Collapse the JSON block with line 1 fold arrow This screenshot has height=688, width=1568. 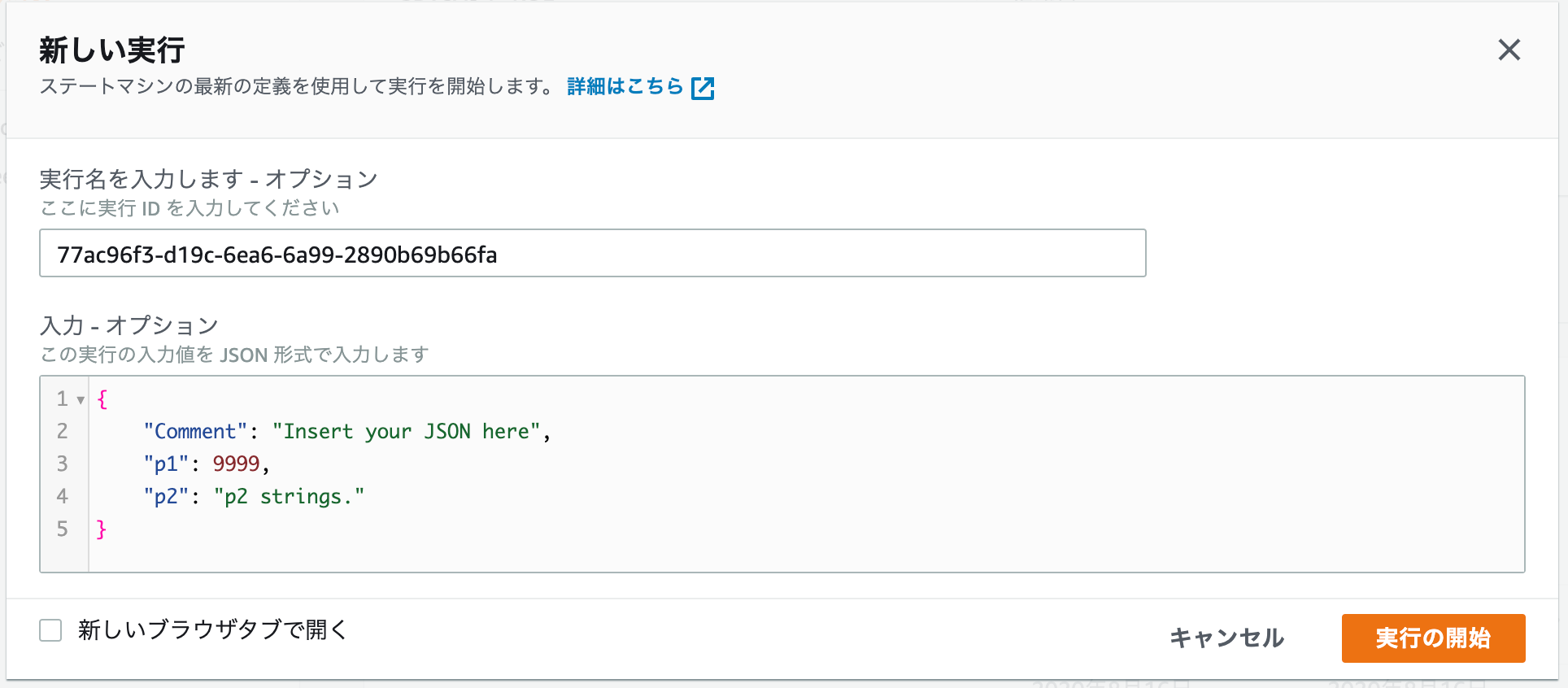tap(81, 399)
